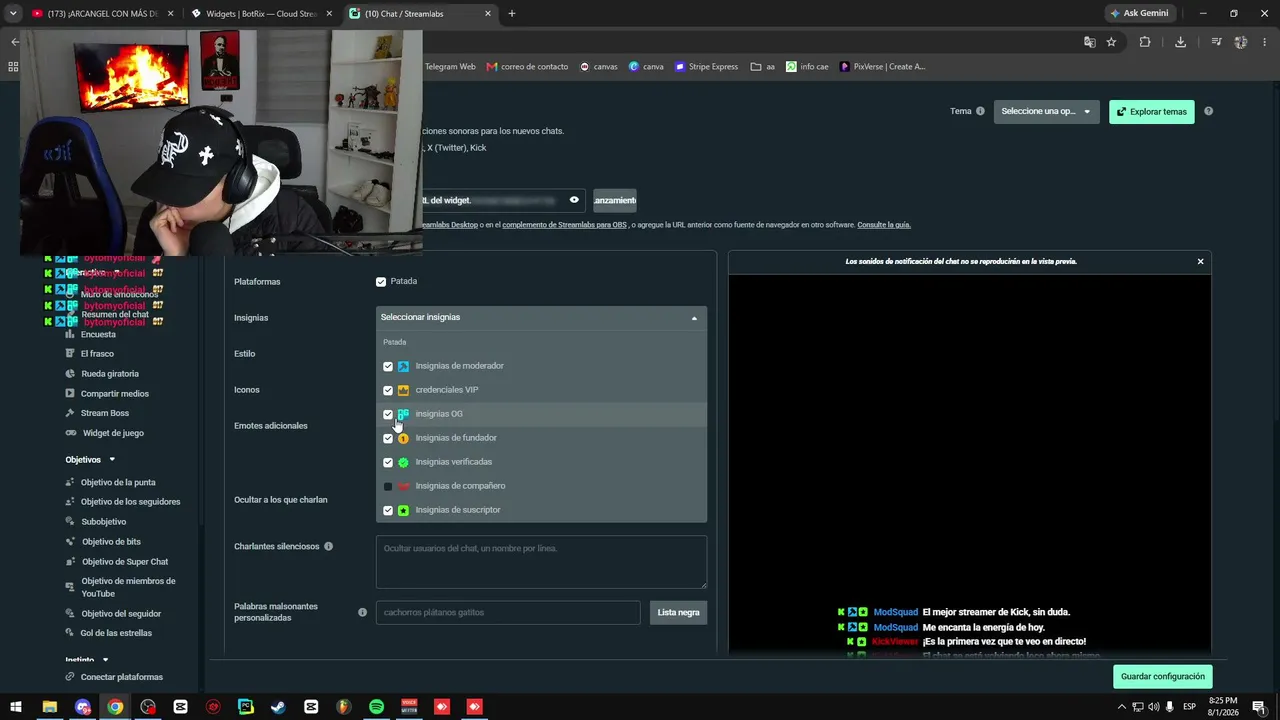The image size is (1280, 720).
Task: Uncheck the Patada platform checkbox
Action: pos(381,282)
